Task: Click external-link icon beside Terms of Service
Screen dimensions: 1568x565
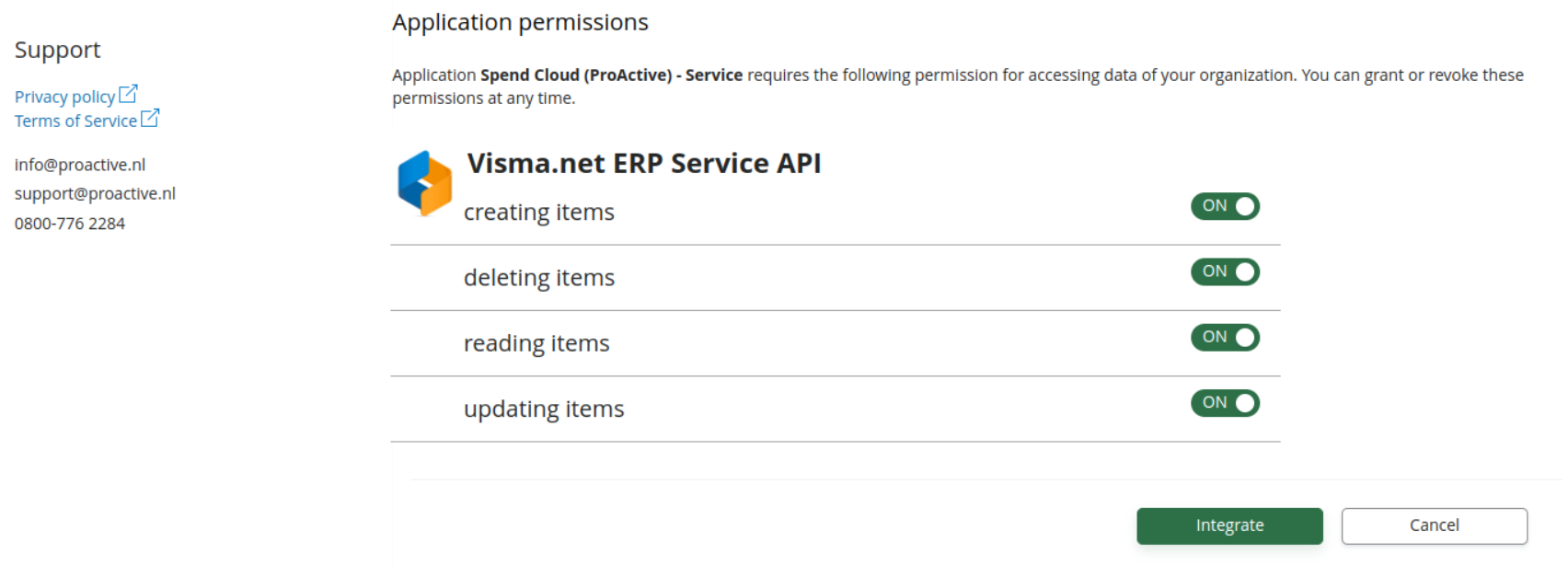Action: pos(150,118)
